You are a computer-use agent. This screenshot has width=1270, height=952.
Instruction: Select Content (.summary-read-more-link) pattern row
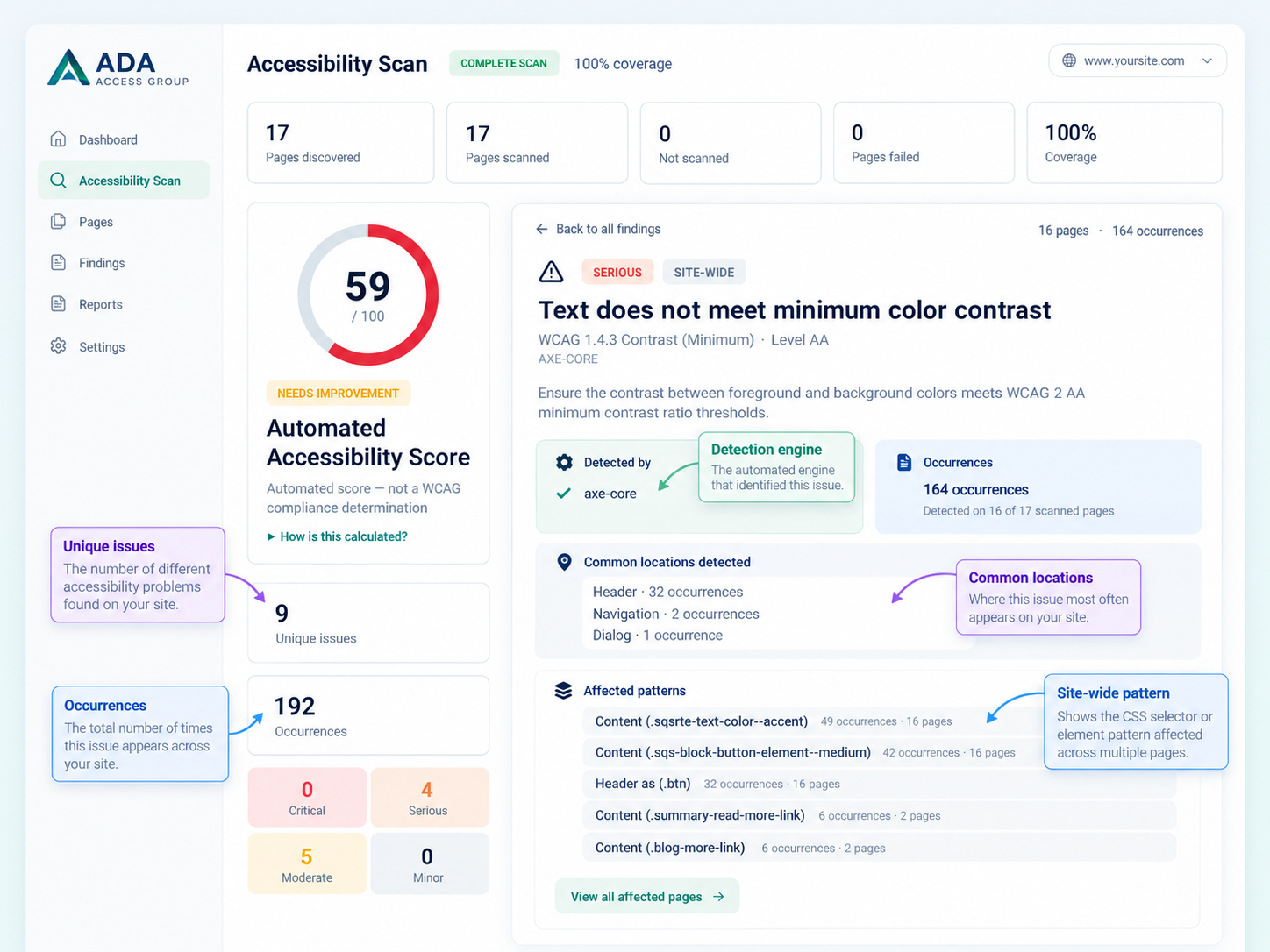(x=879, y=815)
